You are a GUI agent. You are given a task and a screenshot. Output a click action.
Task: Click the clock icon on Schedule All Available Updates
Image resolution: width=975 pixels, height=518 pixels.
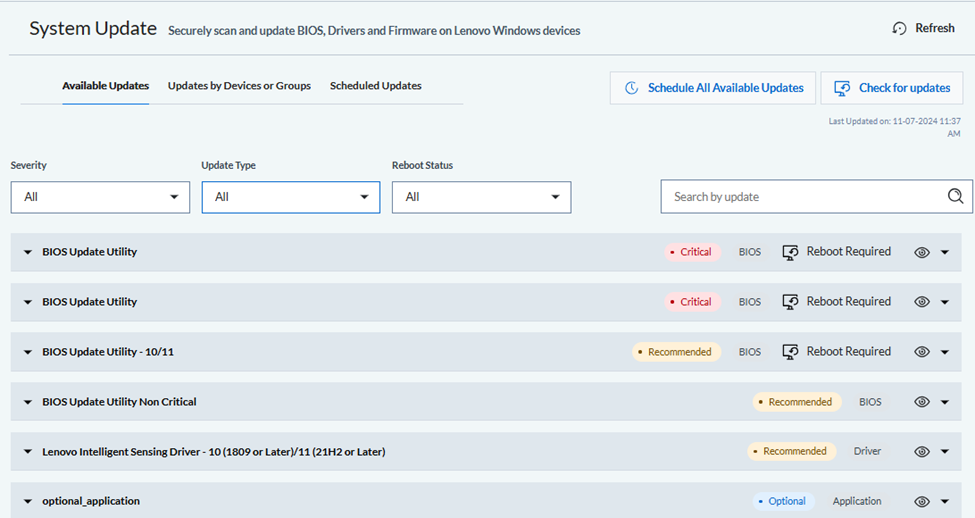pyautogui.click(x=632, y=88)
